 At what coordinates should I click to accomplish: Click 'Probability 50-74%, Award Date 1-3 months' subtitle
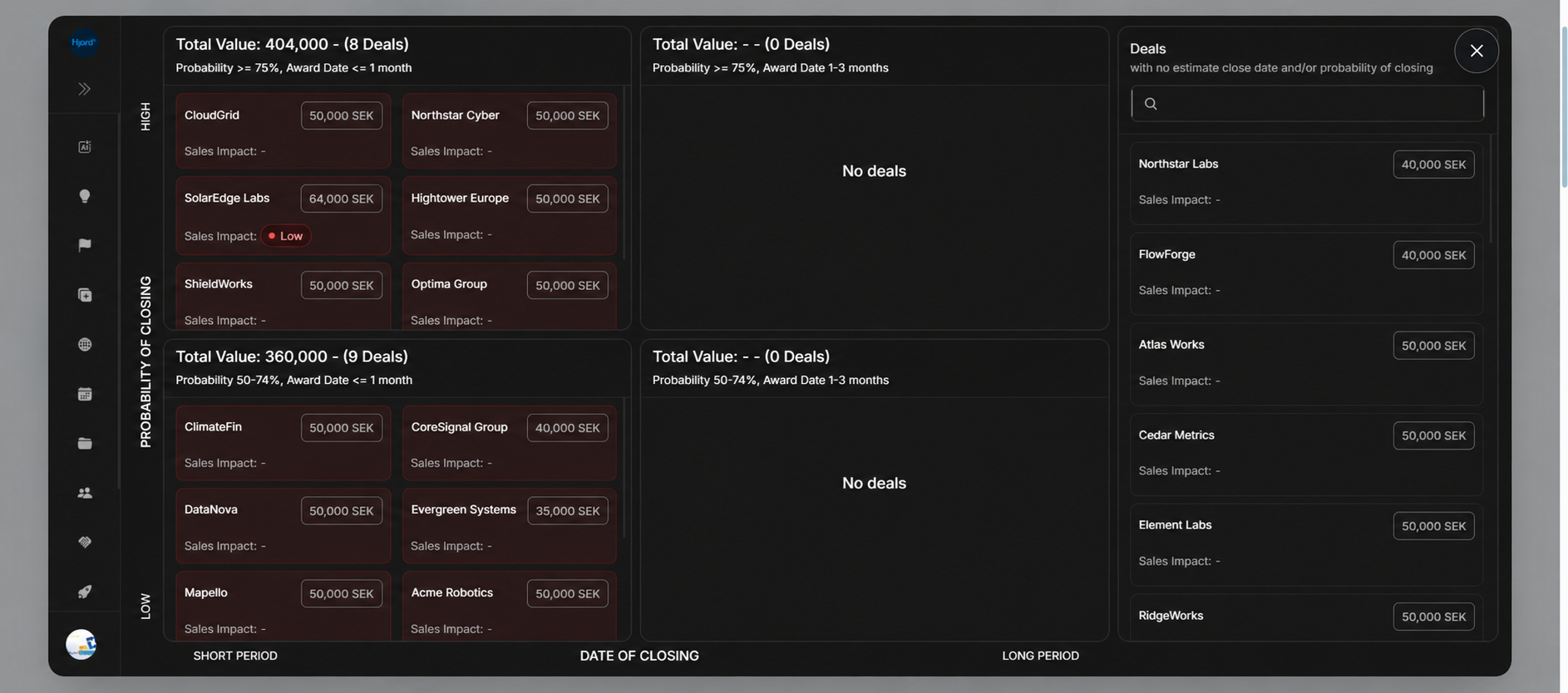click(771, 381)
